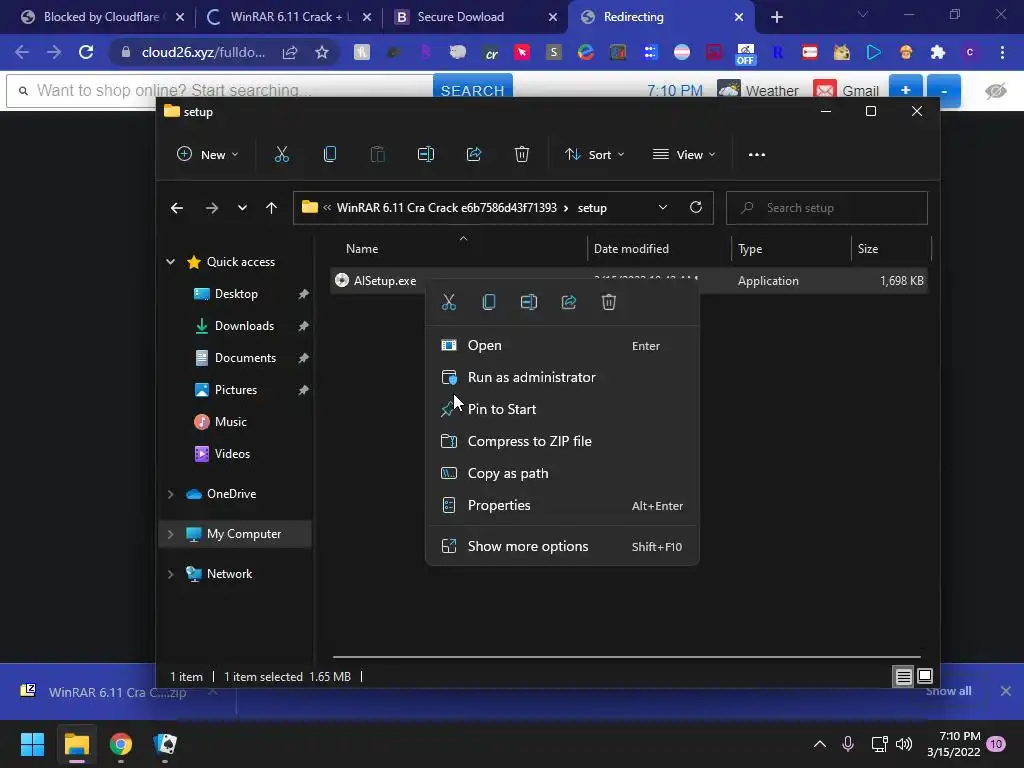
Task: Open File Explorer from taskbar
Action: (76, 744)
